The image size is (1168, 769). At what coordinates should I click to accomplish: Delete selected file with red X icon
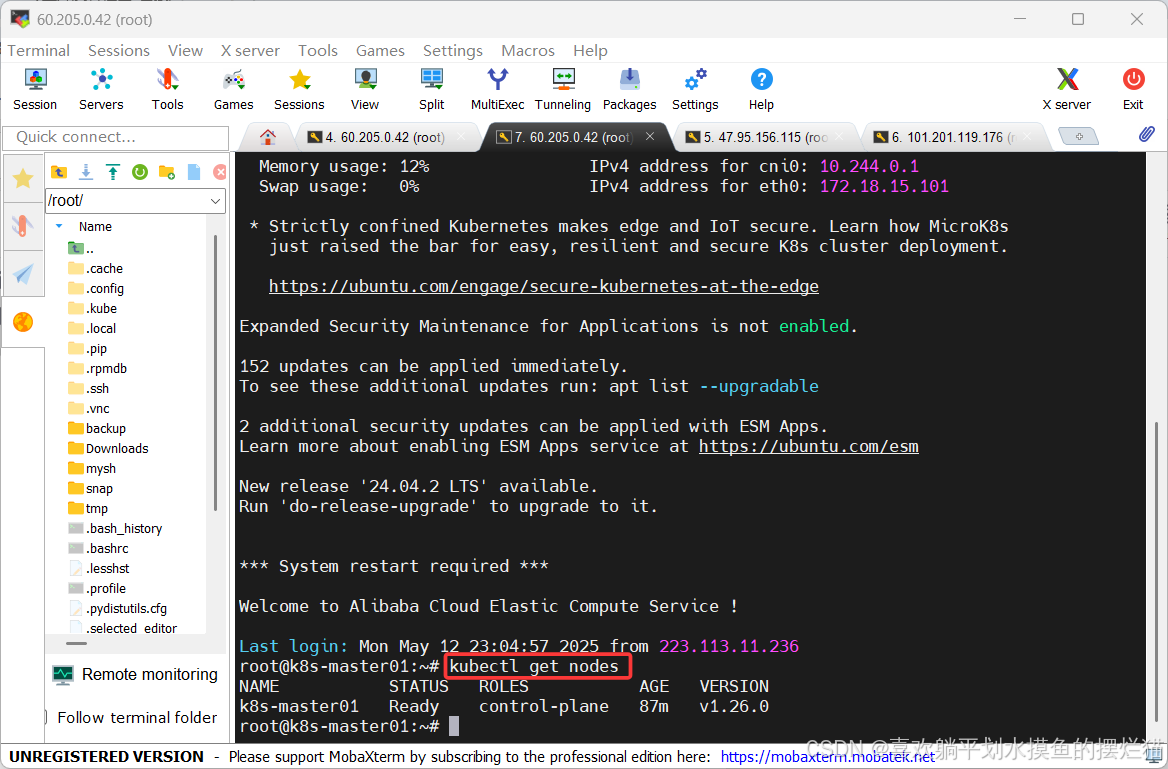[220, 172]
